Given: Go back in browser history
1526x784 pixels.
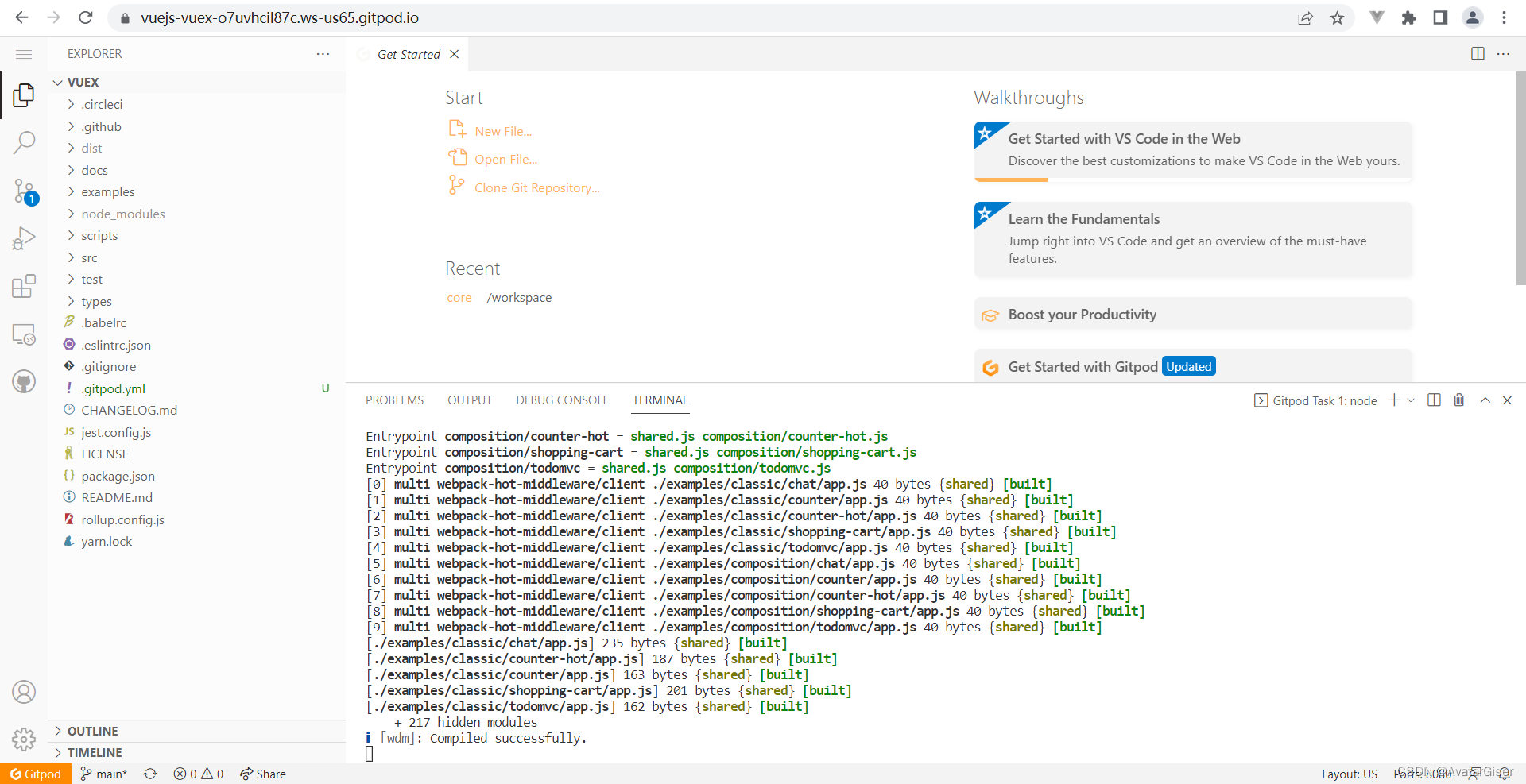Looking at the screenshot, I should [x=22, y=17].
